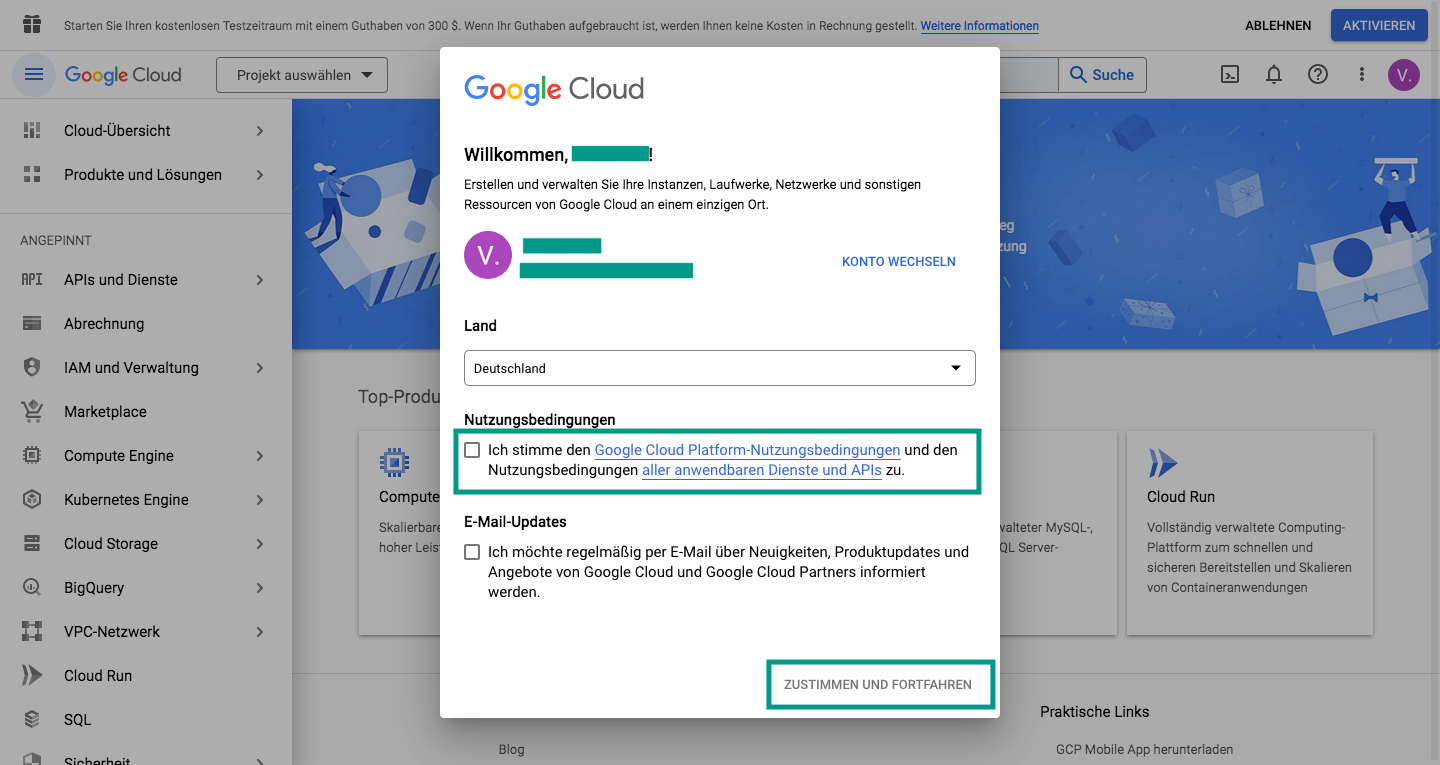
Task: Click the Cloud Run icon on product card
Action: [1162, 462]
